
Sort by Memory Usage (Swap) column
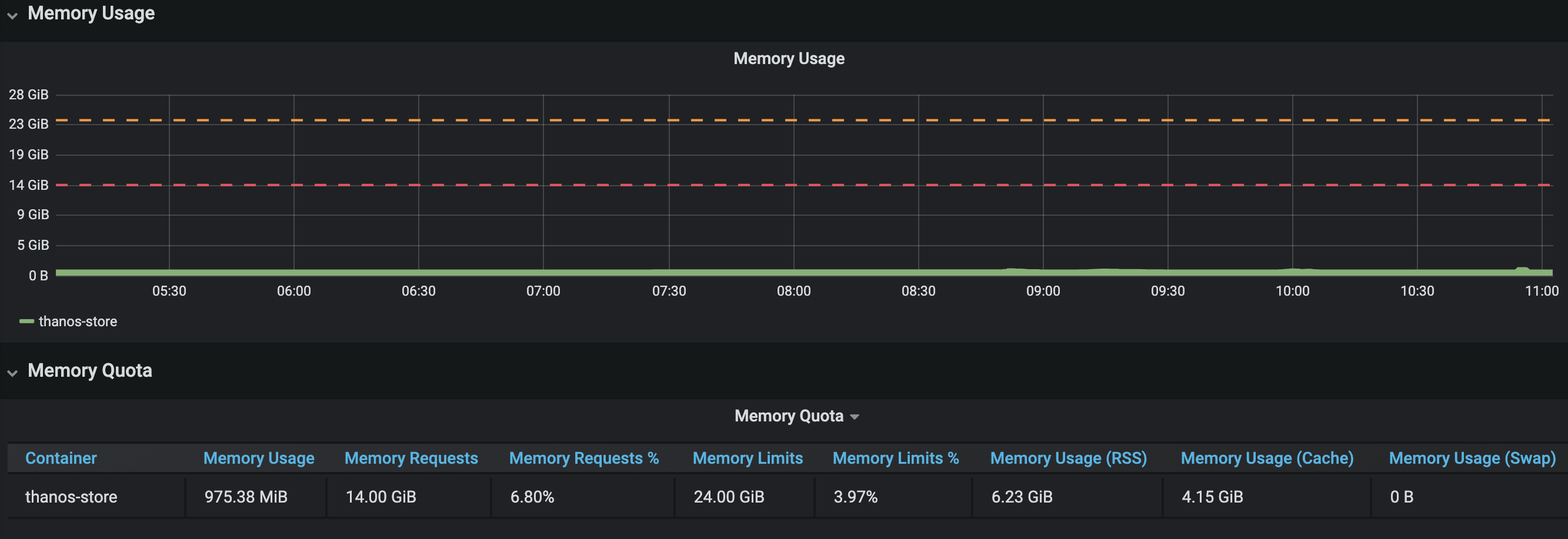point(1472,458)
